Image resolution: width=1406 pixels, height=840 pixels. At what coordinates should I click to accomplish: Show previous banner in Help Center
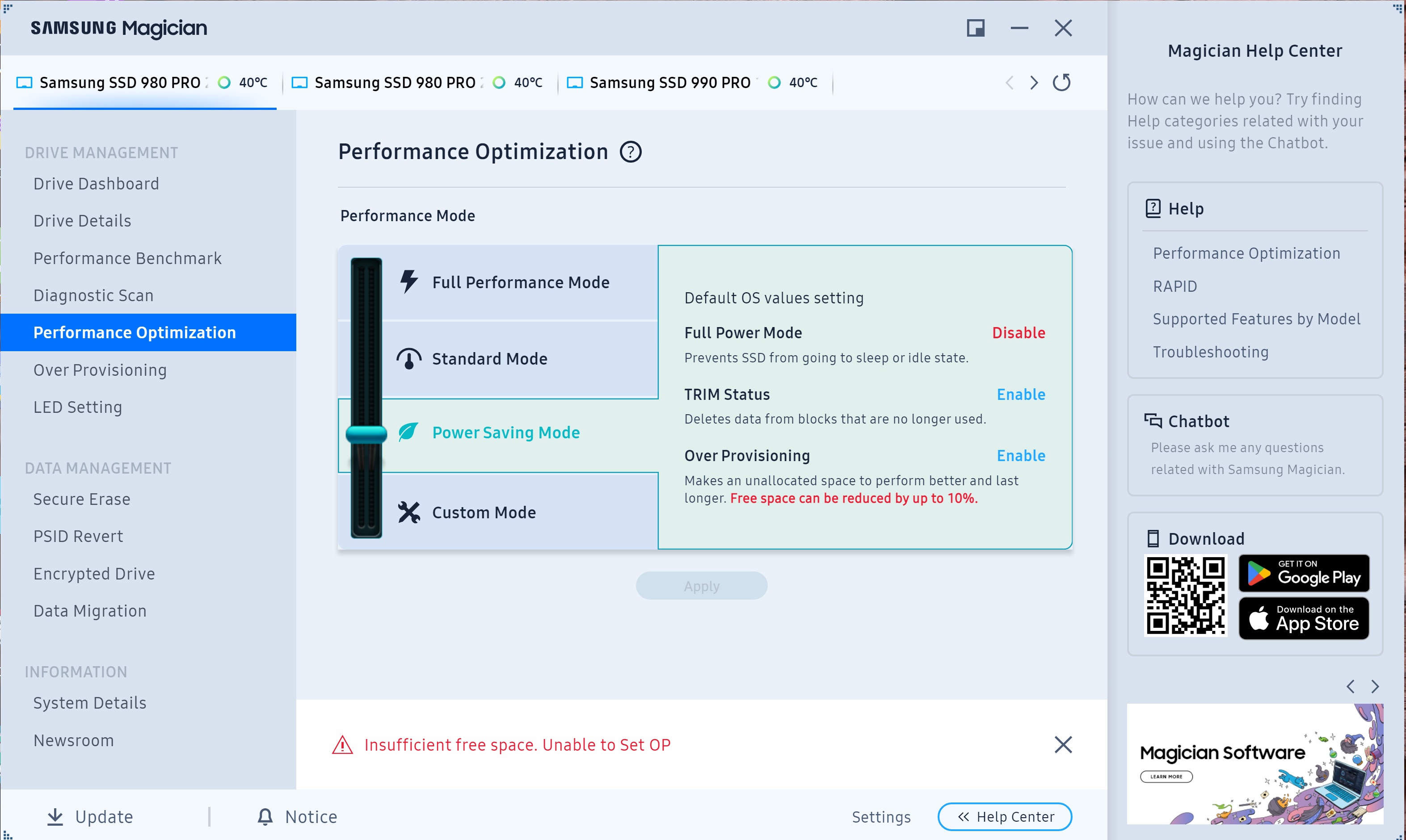tap(1351, 687)
